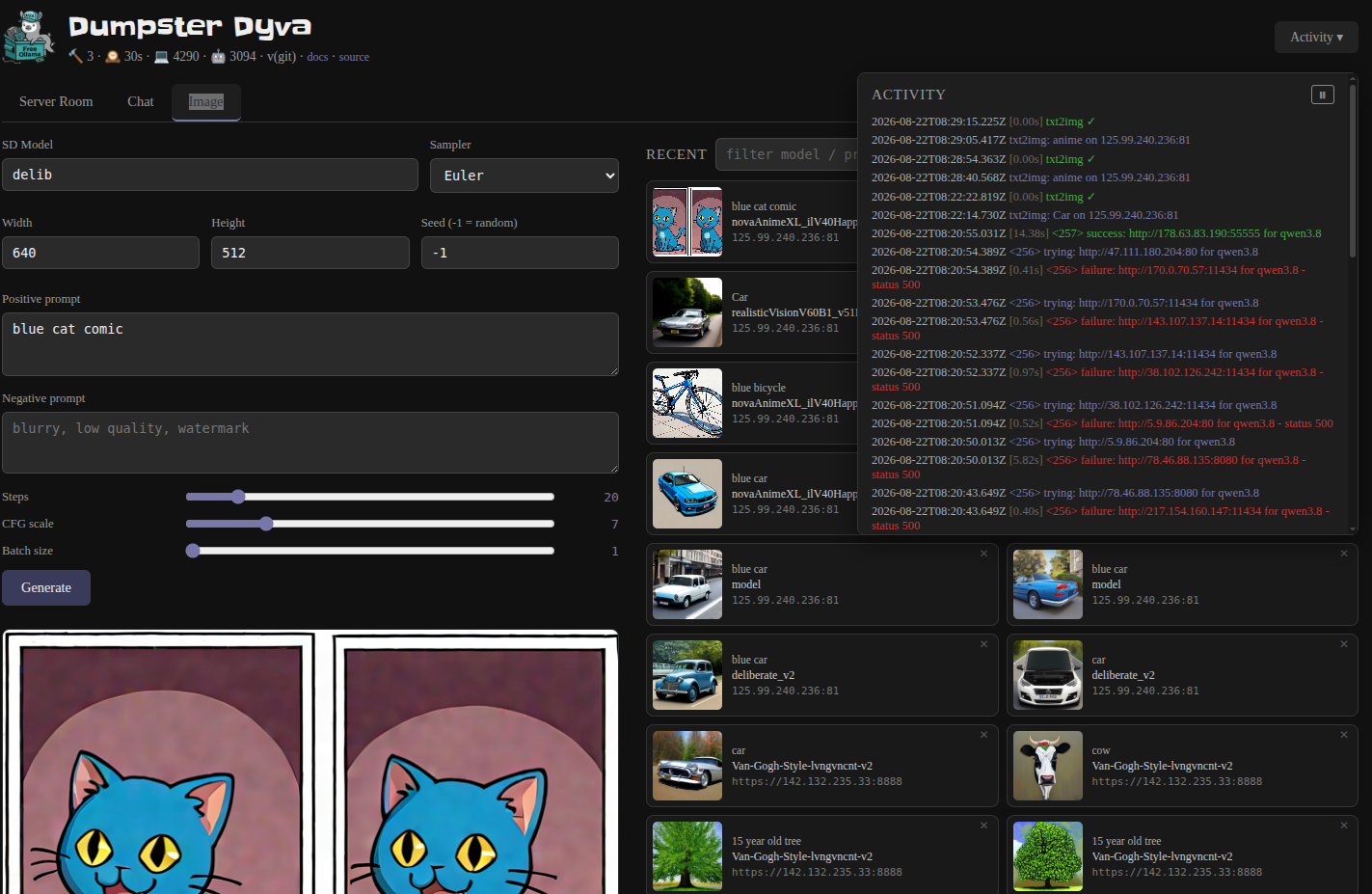Open the car Van-Gogh-Style thumbnail
This screenshot has width=1372, height=894.
click(687, 766)
